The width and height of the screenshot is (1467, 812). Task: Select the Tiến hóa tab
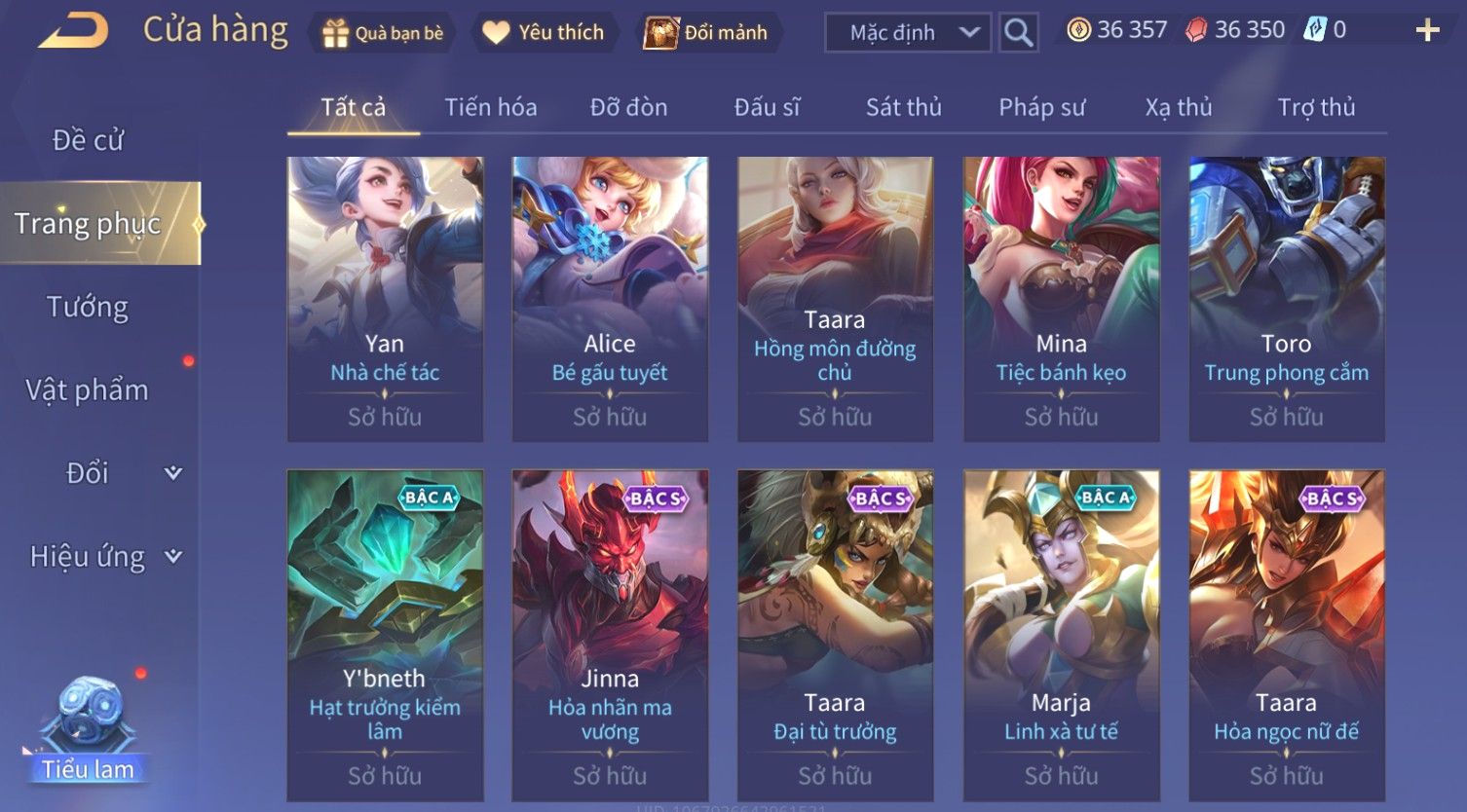[x=491, y=107]
